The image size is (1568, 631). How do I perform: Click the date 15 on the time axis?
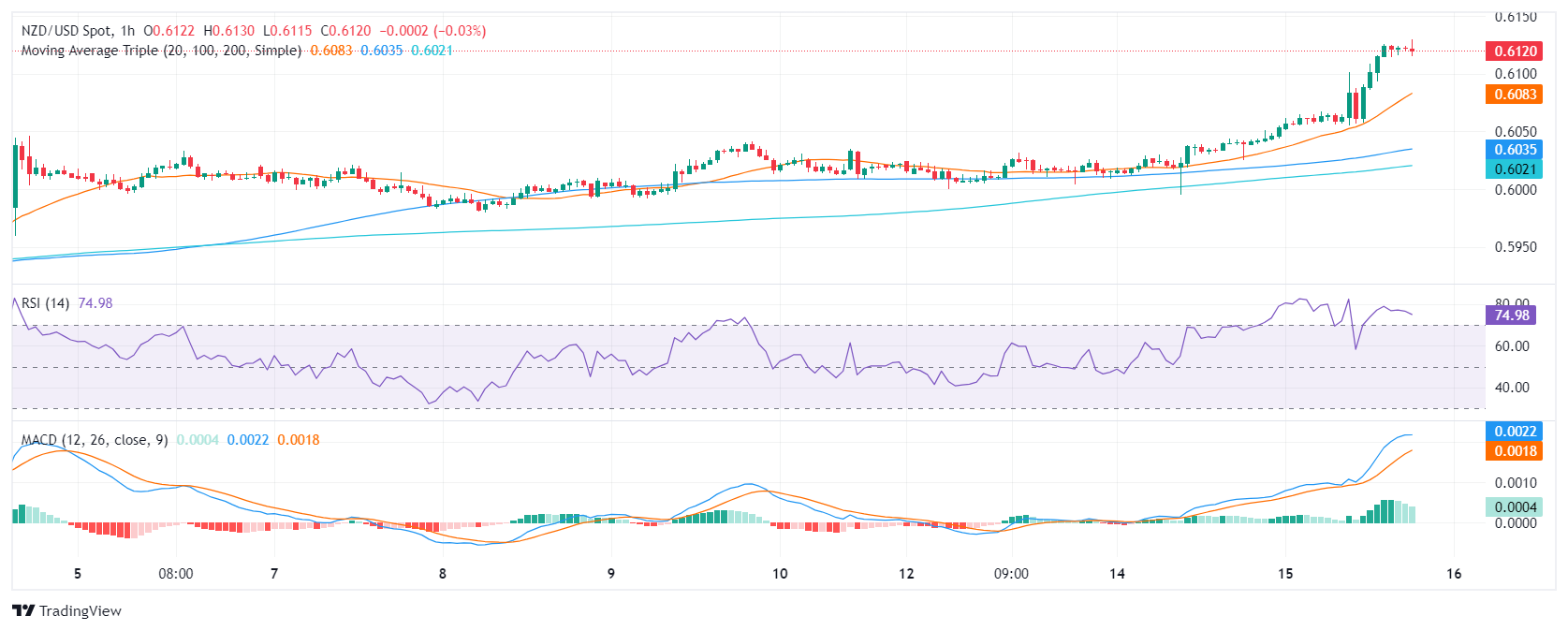[1285, 574]
